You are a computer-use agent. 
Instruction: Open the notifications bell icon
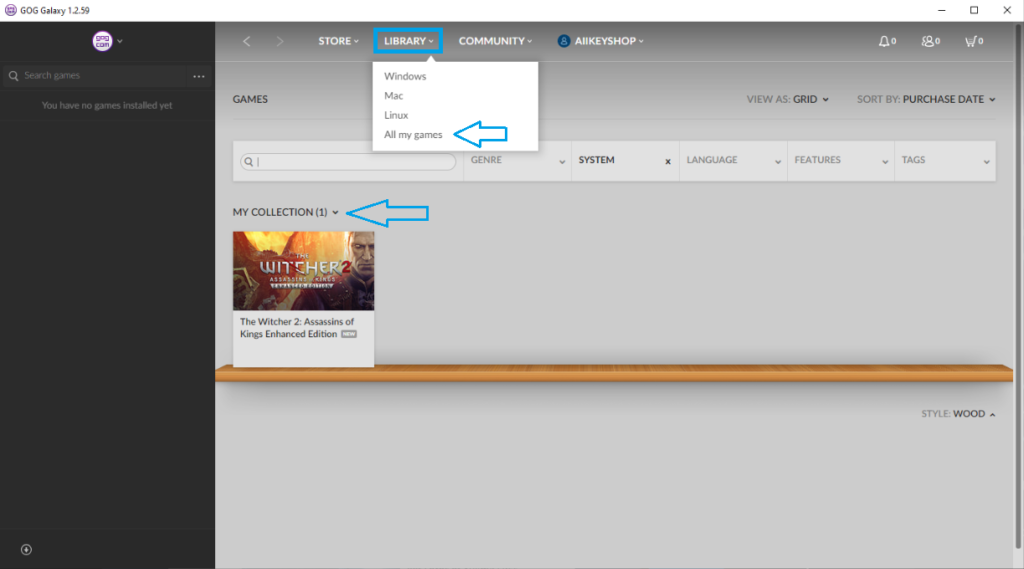[884, 41]
